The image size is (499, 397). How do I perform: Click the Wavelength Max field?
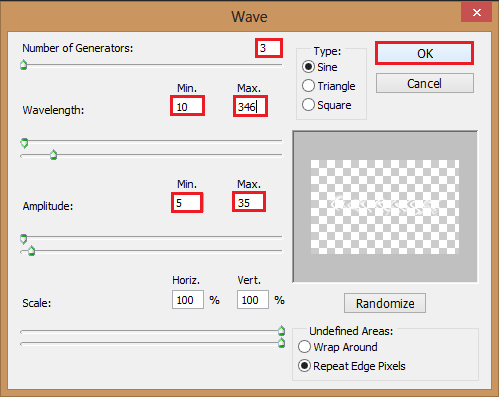(x=250, y=107)
